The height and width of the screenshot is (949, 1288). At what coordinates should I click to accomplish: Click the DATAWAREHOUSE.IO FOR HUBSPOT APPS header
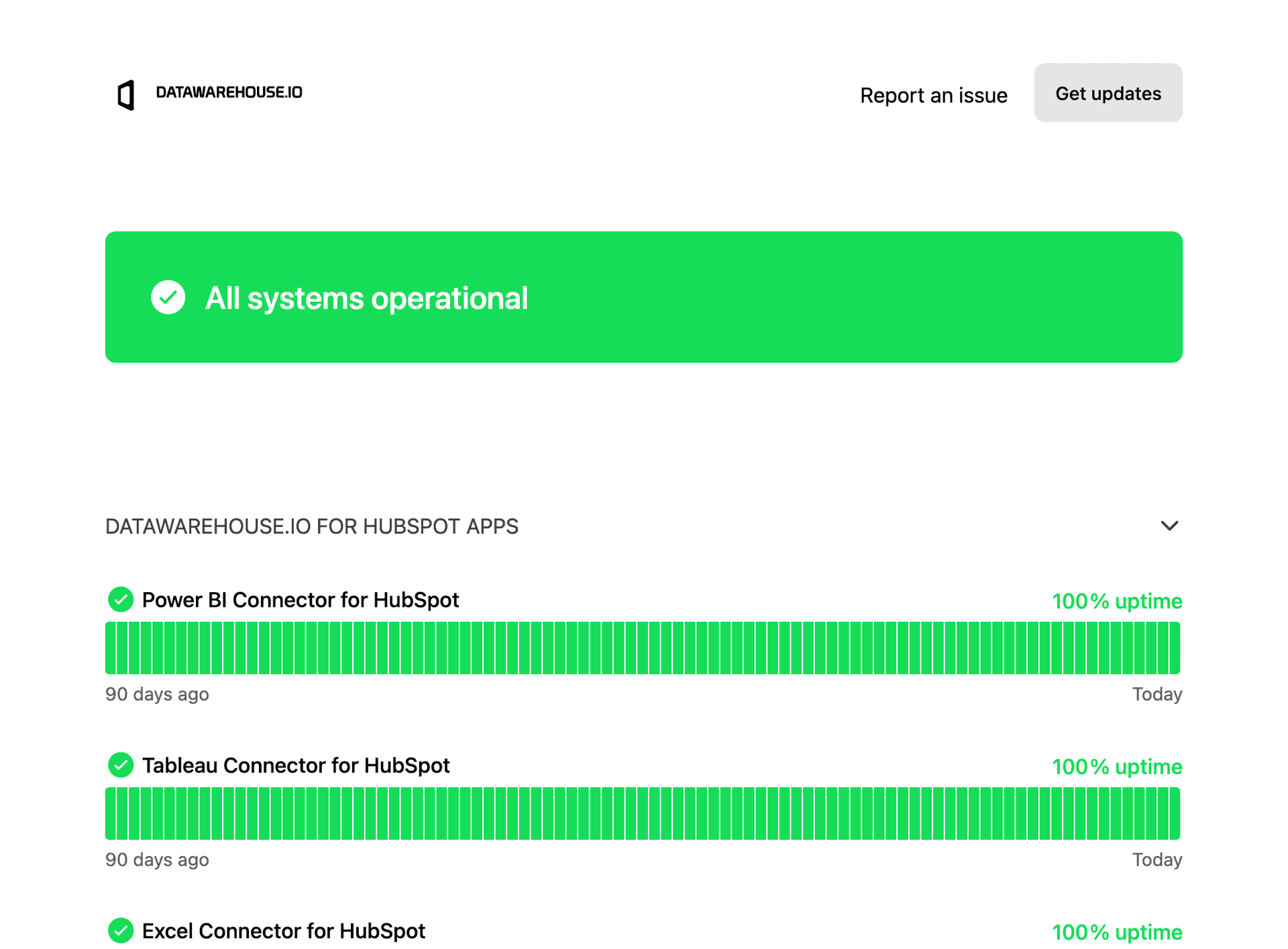[312, 526]
